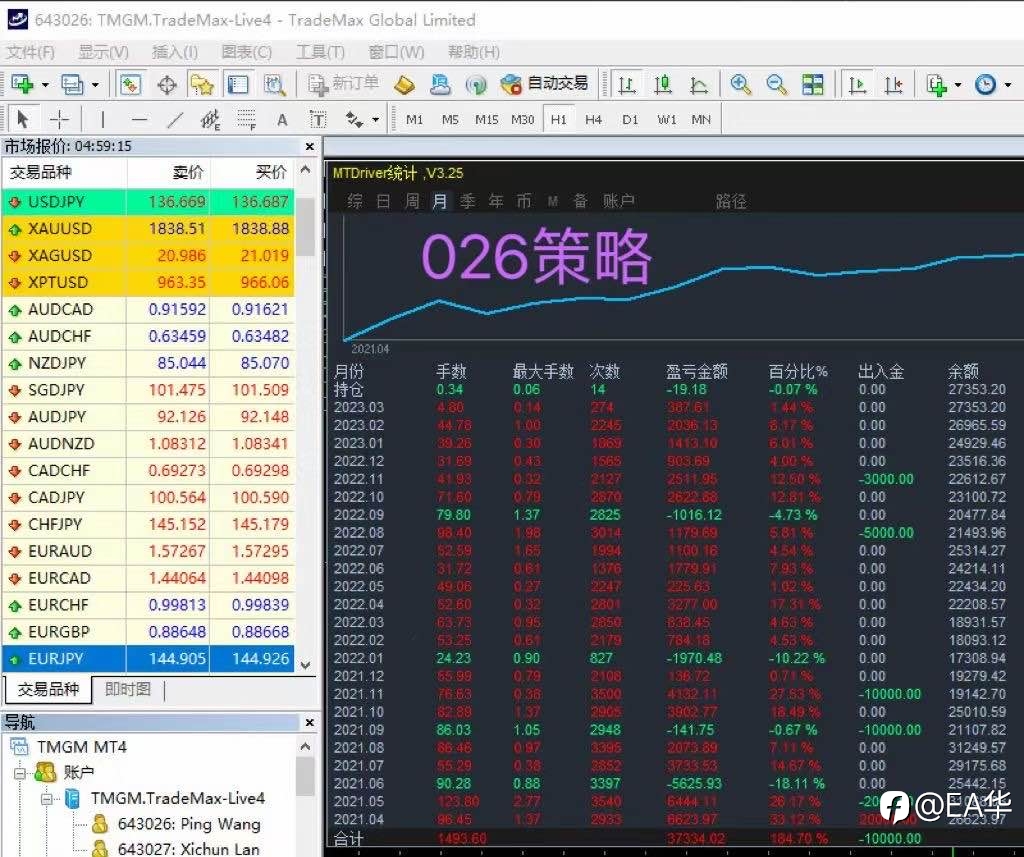Select the horizontal line tool
The image size is (1024, 857).
coord(138,119)
